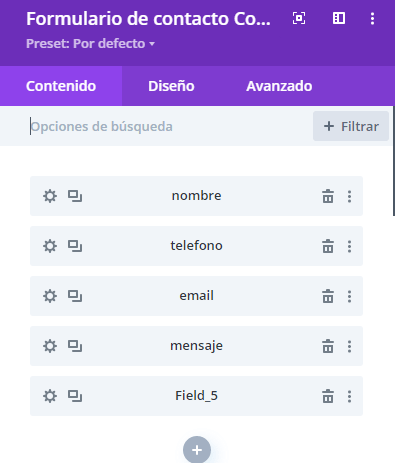Viewport: 395px width, 463px height.
Task: Open settings gear for nombre field
Action: (50, 196)
